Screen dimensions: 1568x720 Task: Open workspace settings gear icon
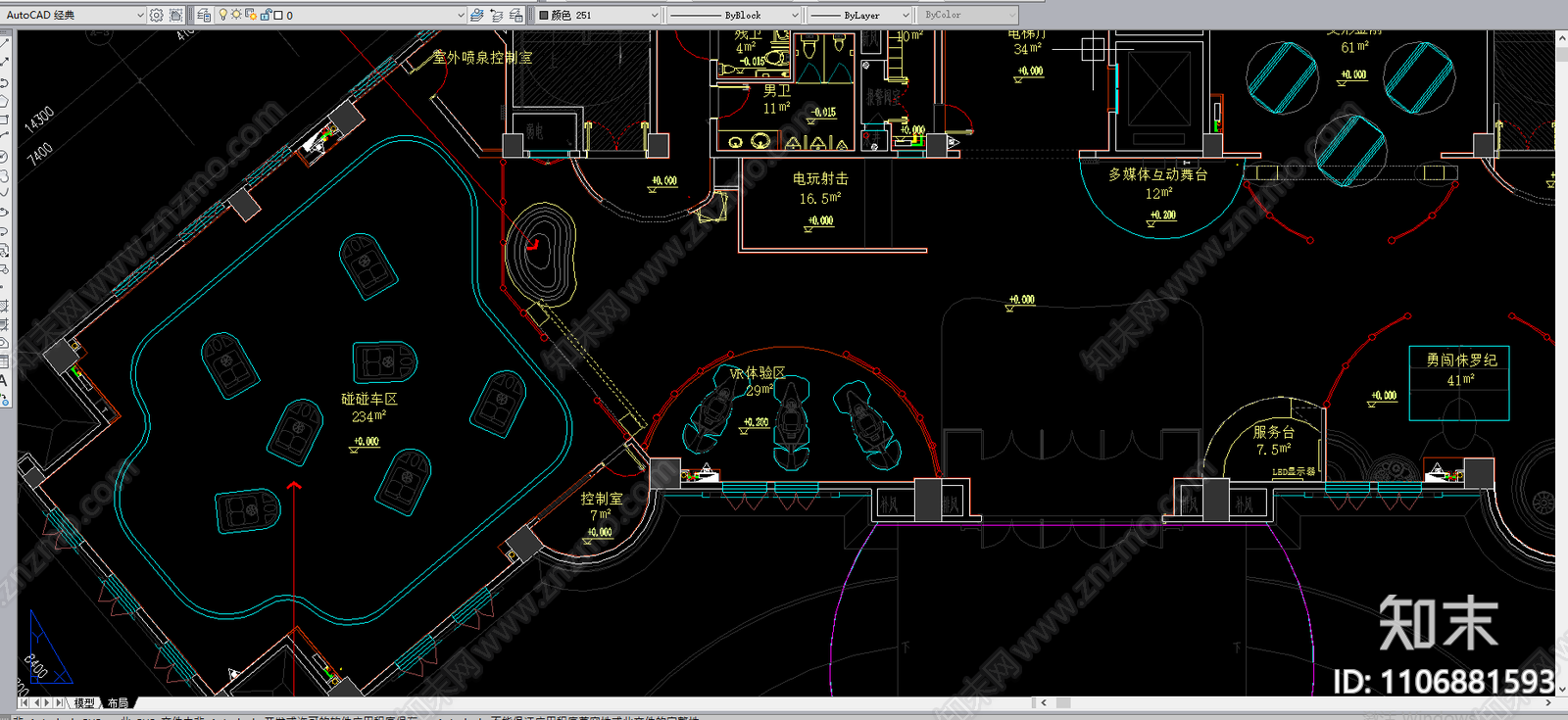coord(157,15)
